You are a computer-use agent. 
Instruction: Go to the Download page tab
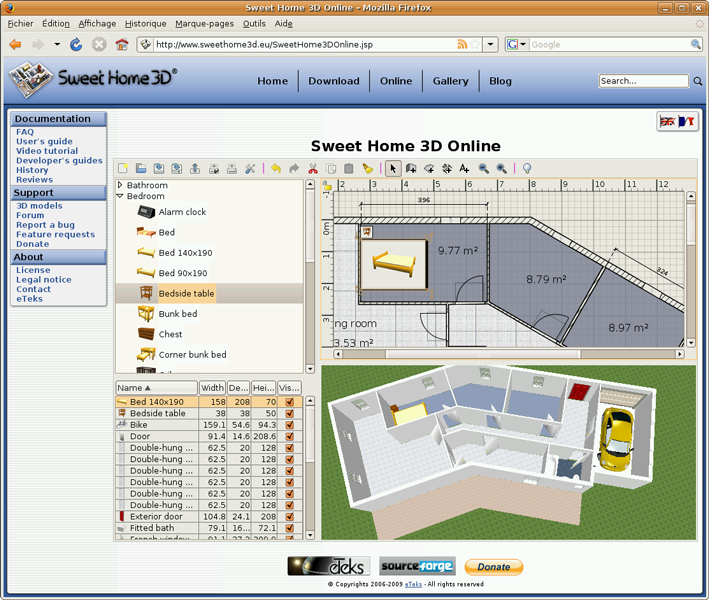pos(334,81)
